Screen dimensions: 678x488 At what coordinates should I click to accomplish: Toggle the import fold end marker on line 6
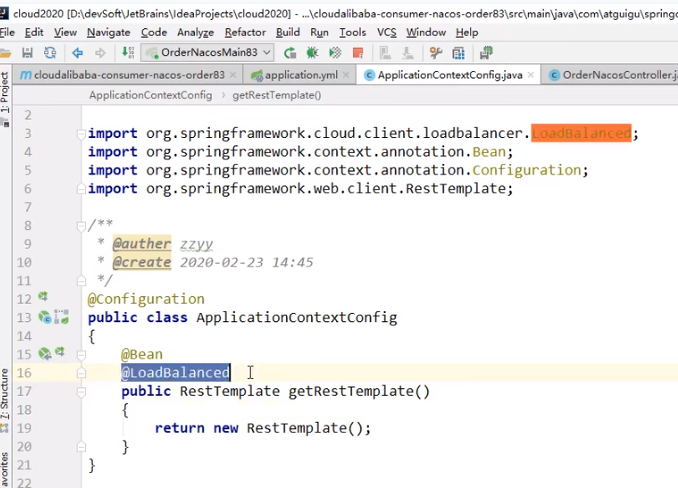[x=81, y=189]
